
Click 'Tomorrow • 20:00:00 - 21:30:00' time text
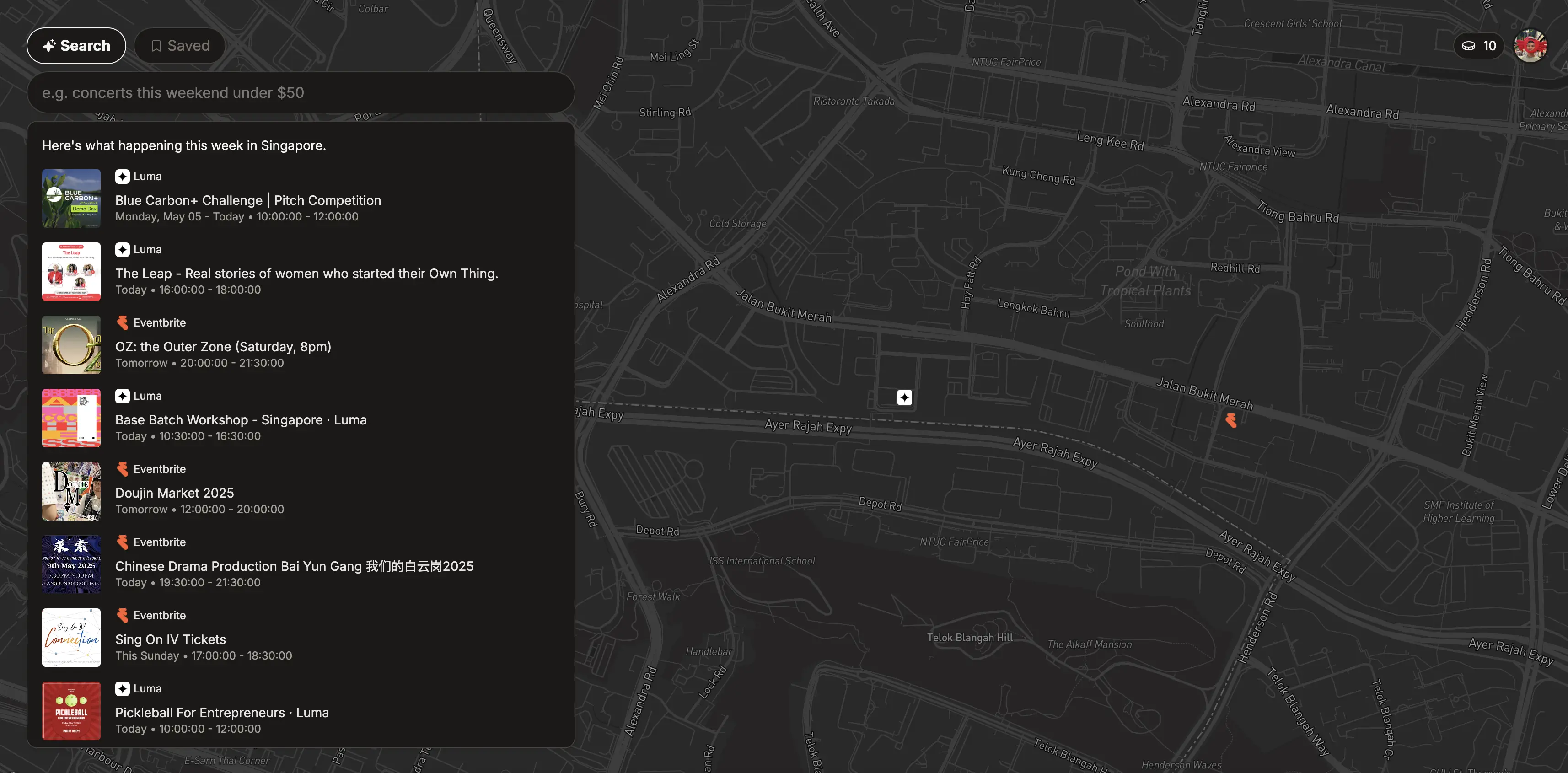coord(199,363)
